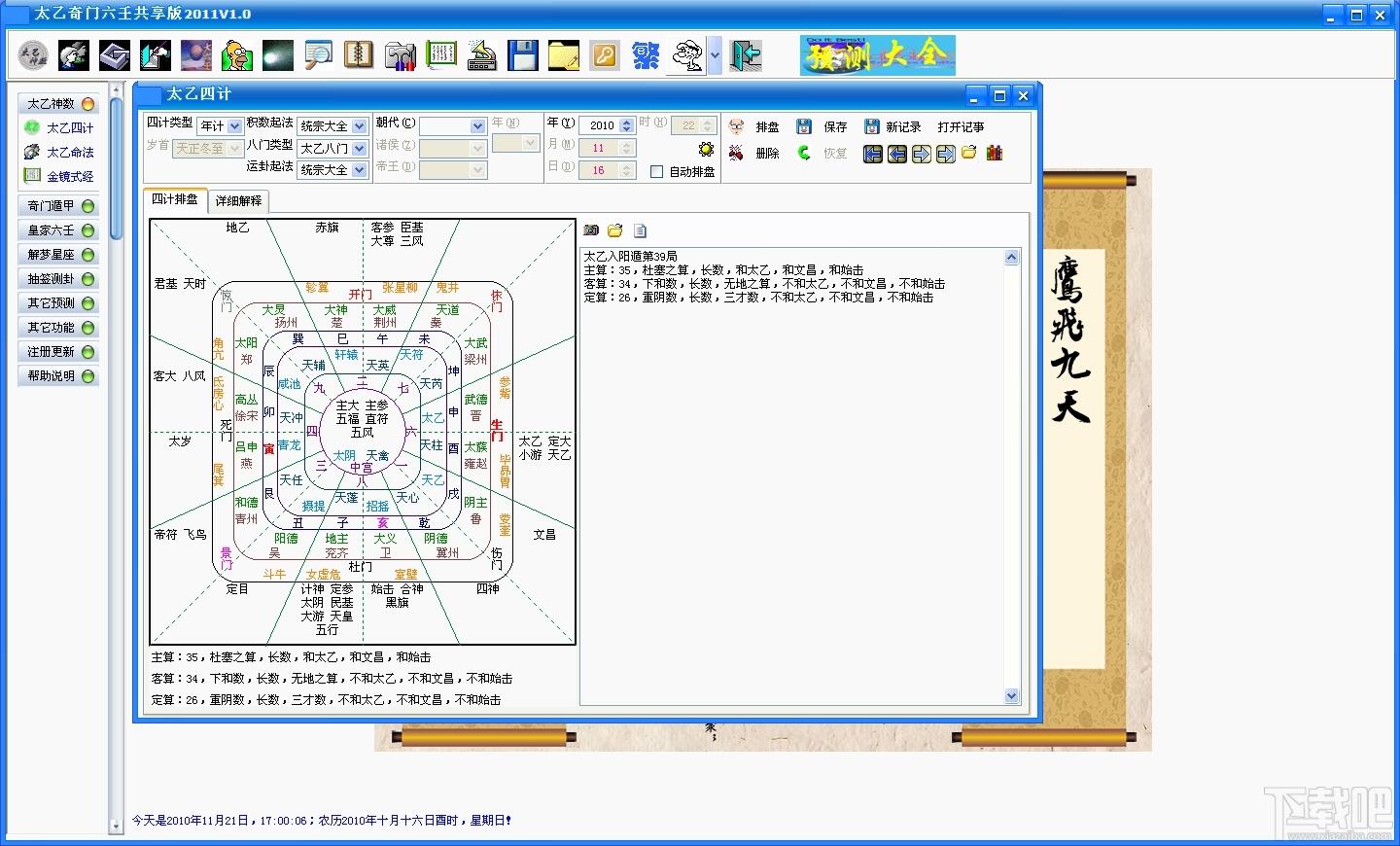Click the keyboard typing toolbar icon
The height and width of the screenshot is (846, 1400).
[x=481, y=55]
